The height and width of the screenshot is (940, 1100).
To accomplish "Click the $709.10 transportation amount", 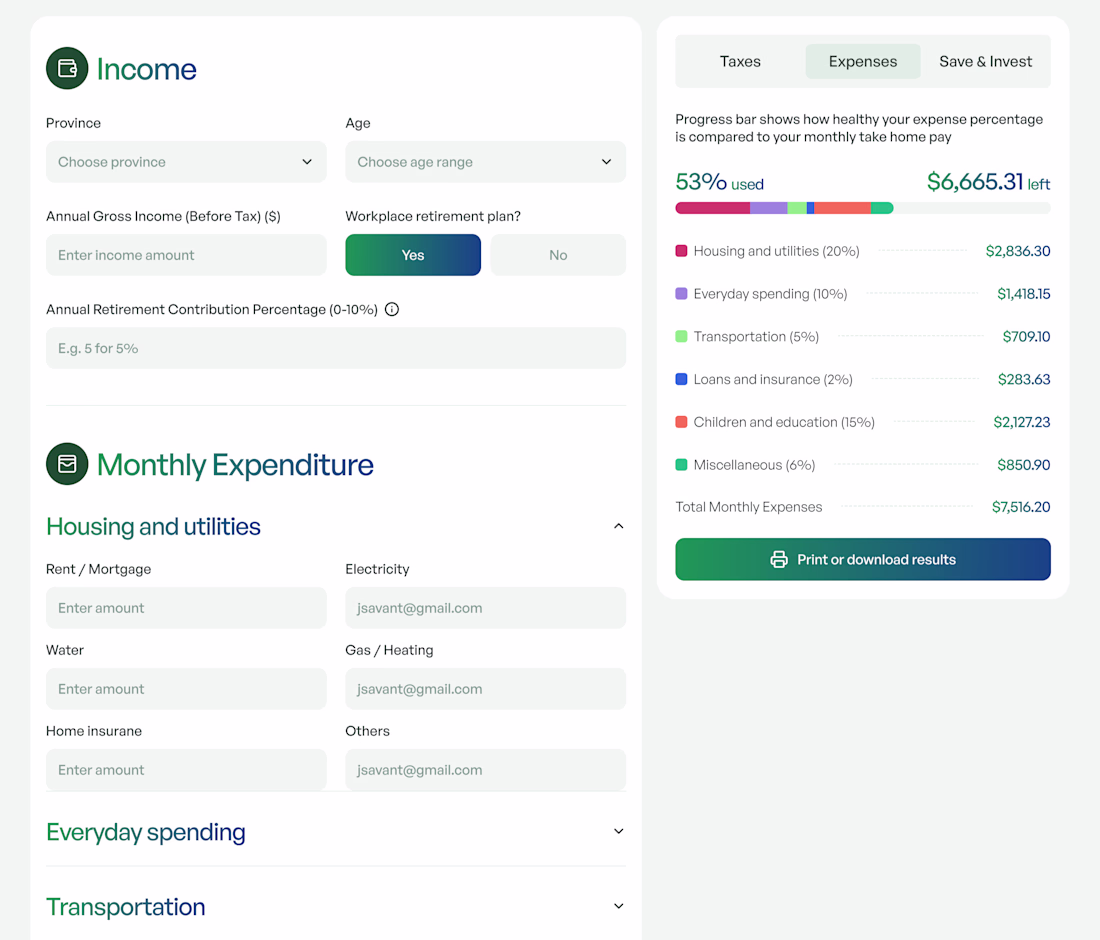I will click(x=1026, y=336).
